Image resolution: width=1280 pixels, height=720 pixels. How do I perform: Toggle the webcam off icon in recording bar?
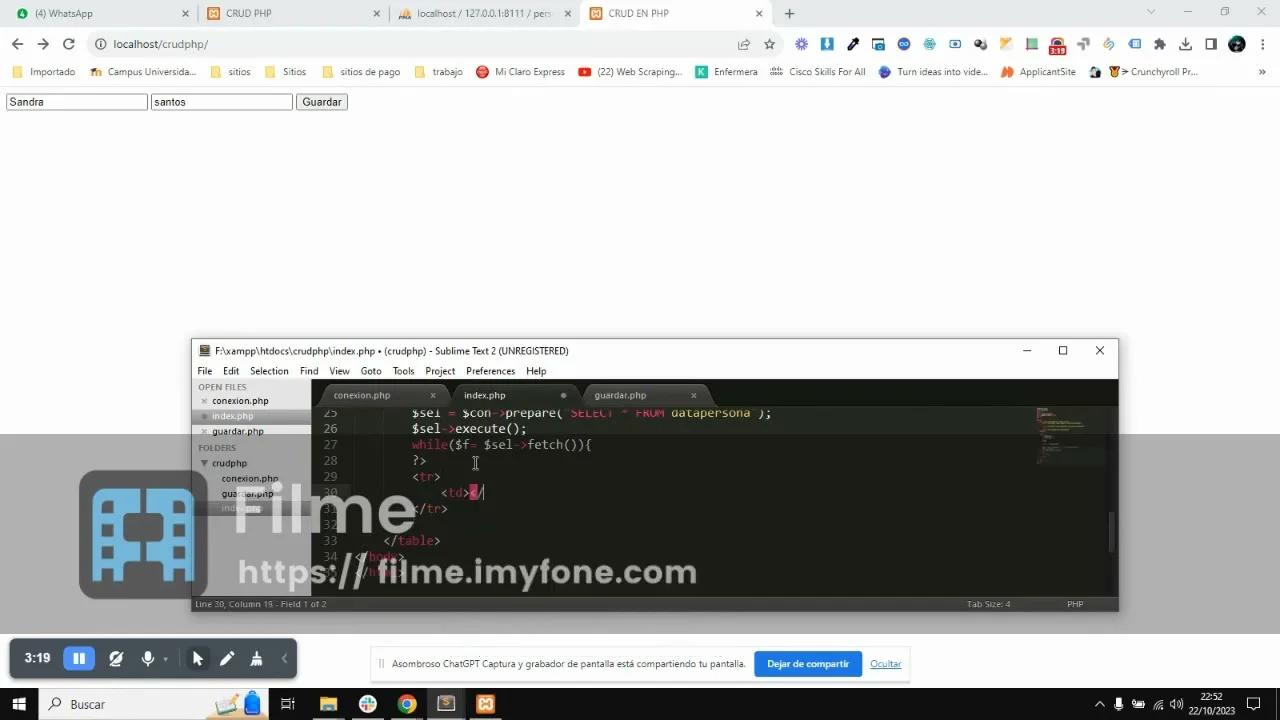[x=116, y=658]
